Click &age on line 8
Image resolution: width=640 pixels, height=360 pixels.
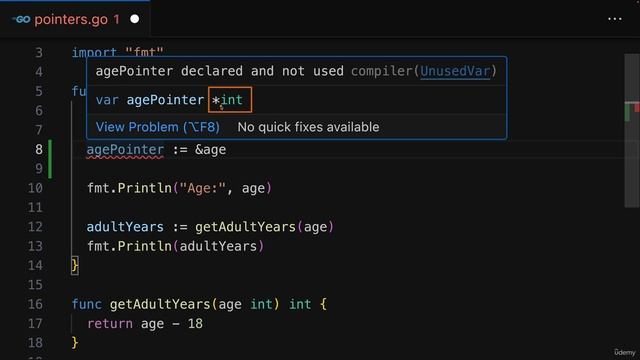coord(210,149)
